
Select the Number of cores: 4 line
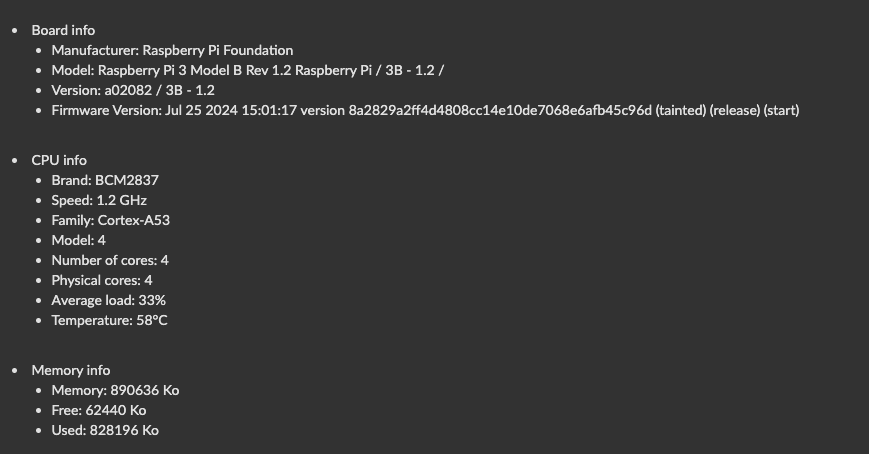pos(110,260)
